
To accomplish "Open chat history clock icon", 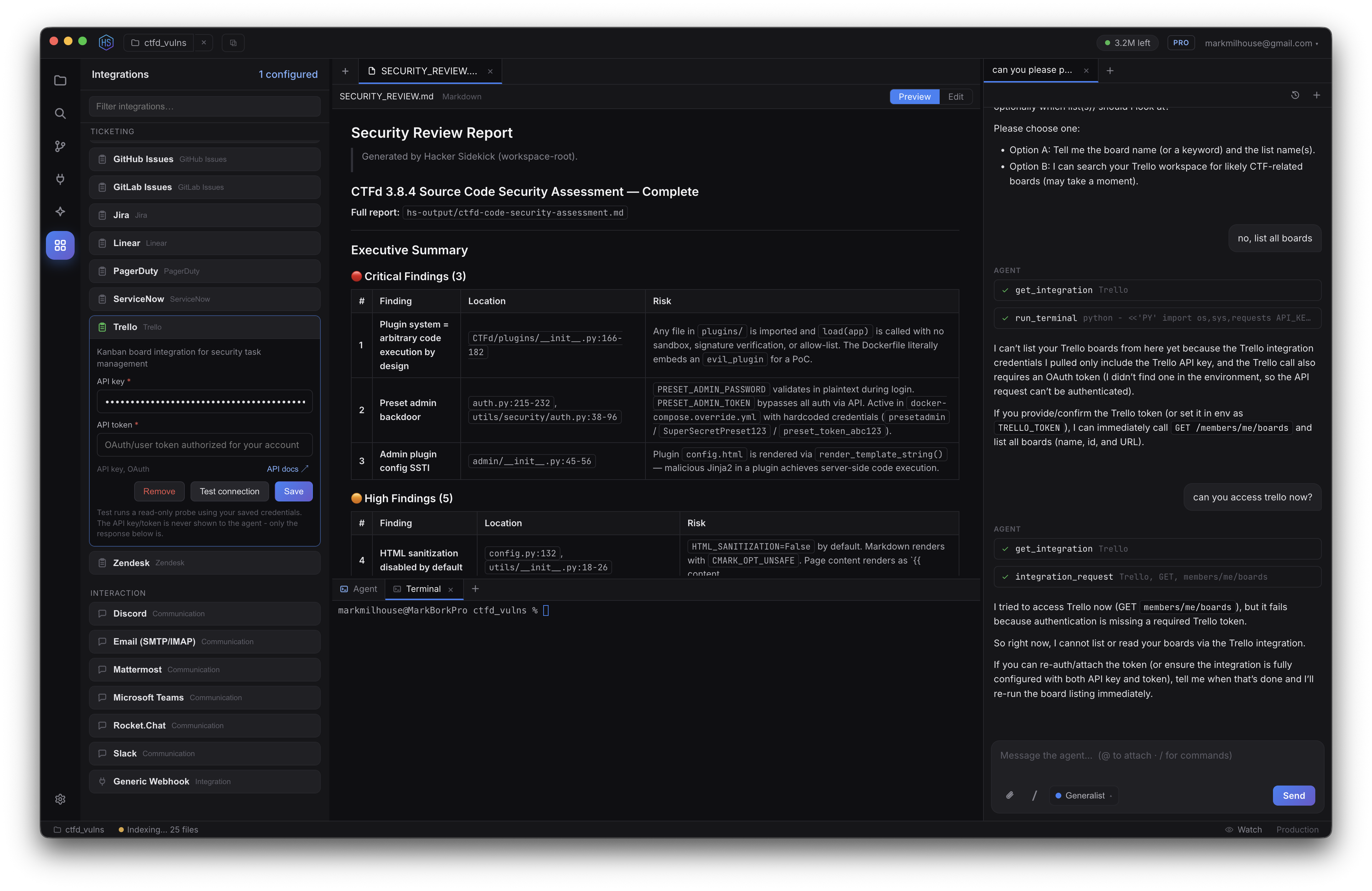I will [1295, 96].
